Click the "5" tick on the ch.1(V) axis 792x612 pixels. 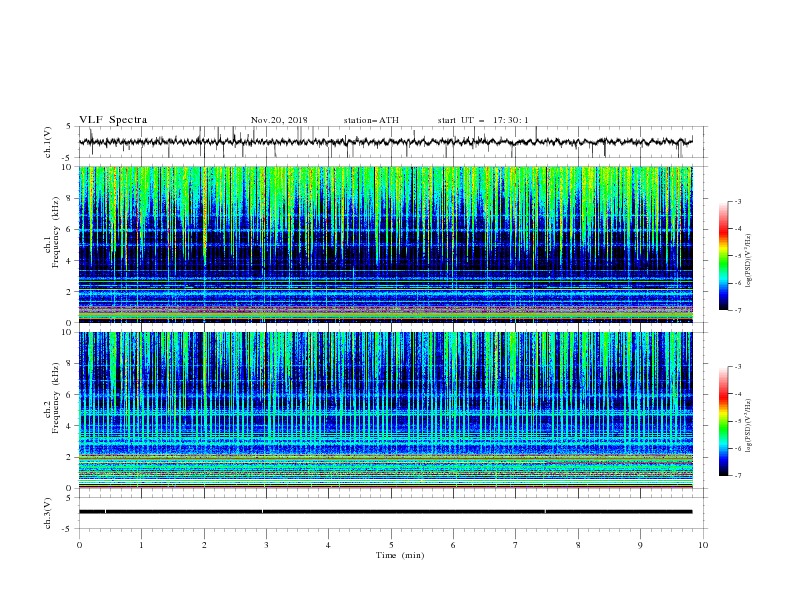[x=69, y=126]
